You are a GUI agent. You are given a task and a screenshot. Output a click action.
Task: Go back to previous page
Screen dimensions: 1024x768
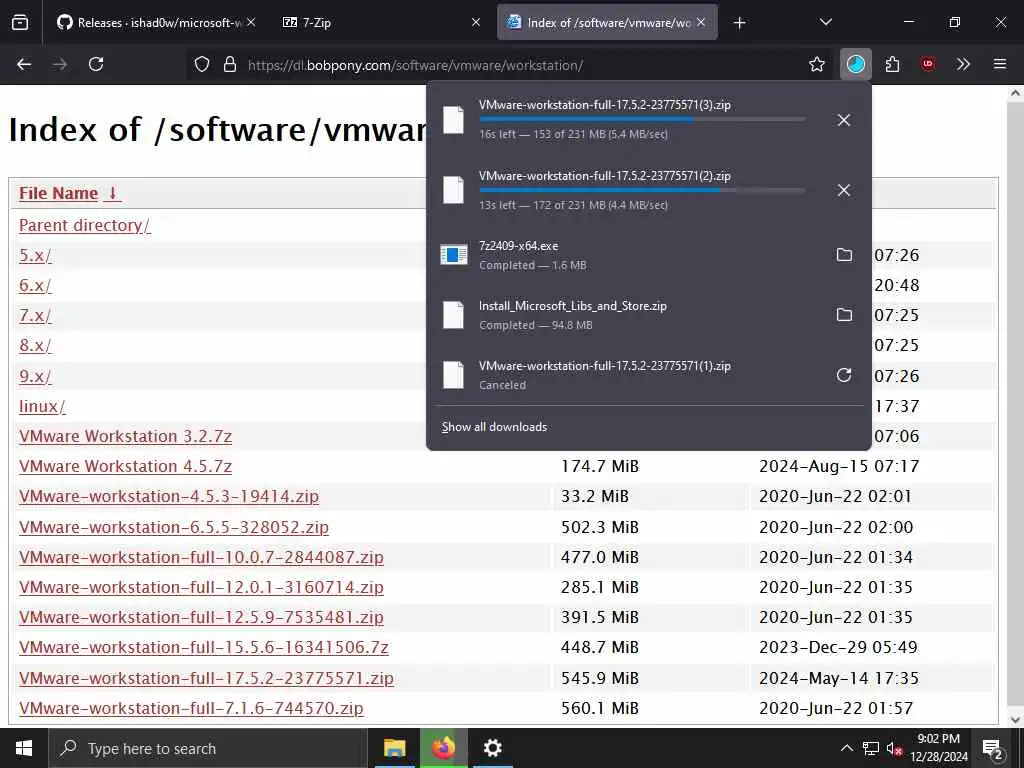pos(24,64)
